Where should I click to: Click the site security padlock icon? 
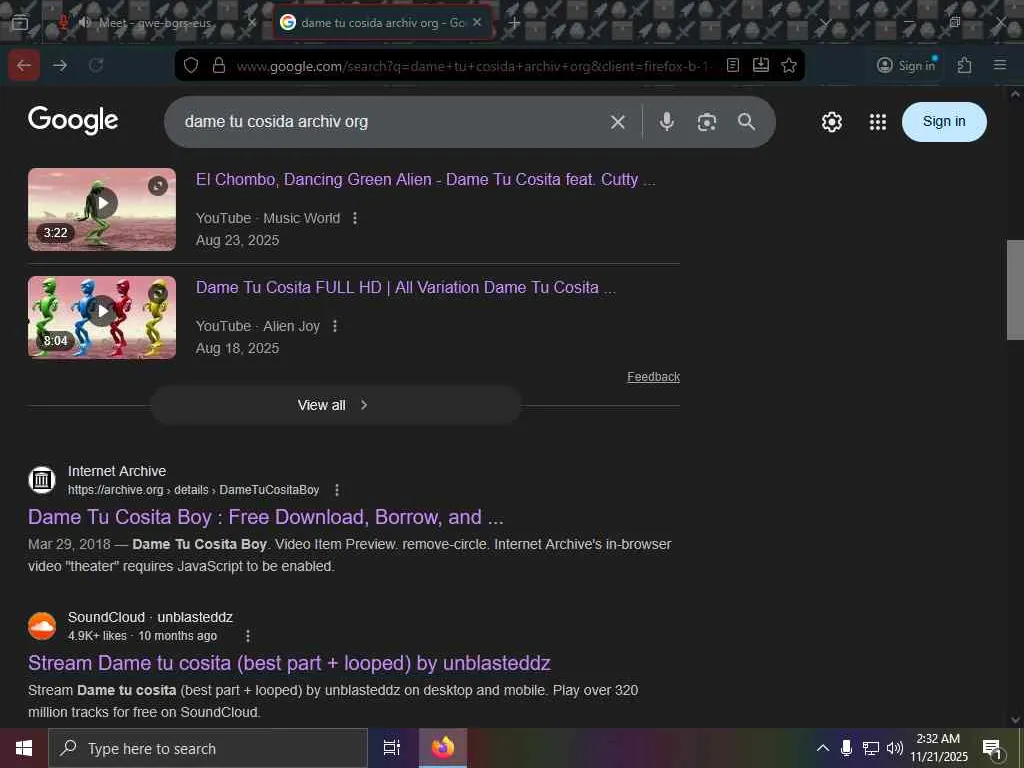[x=219, y=65]
